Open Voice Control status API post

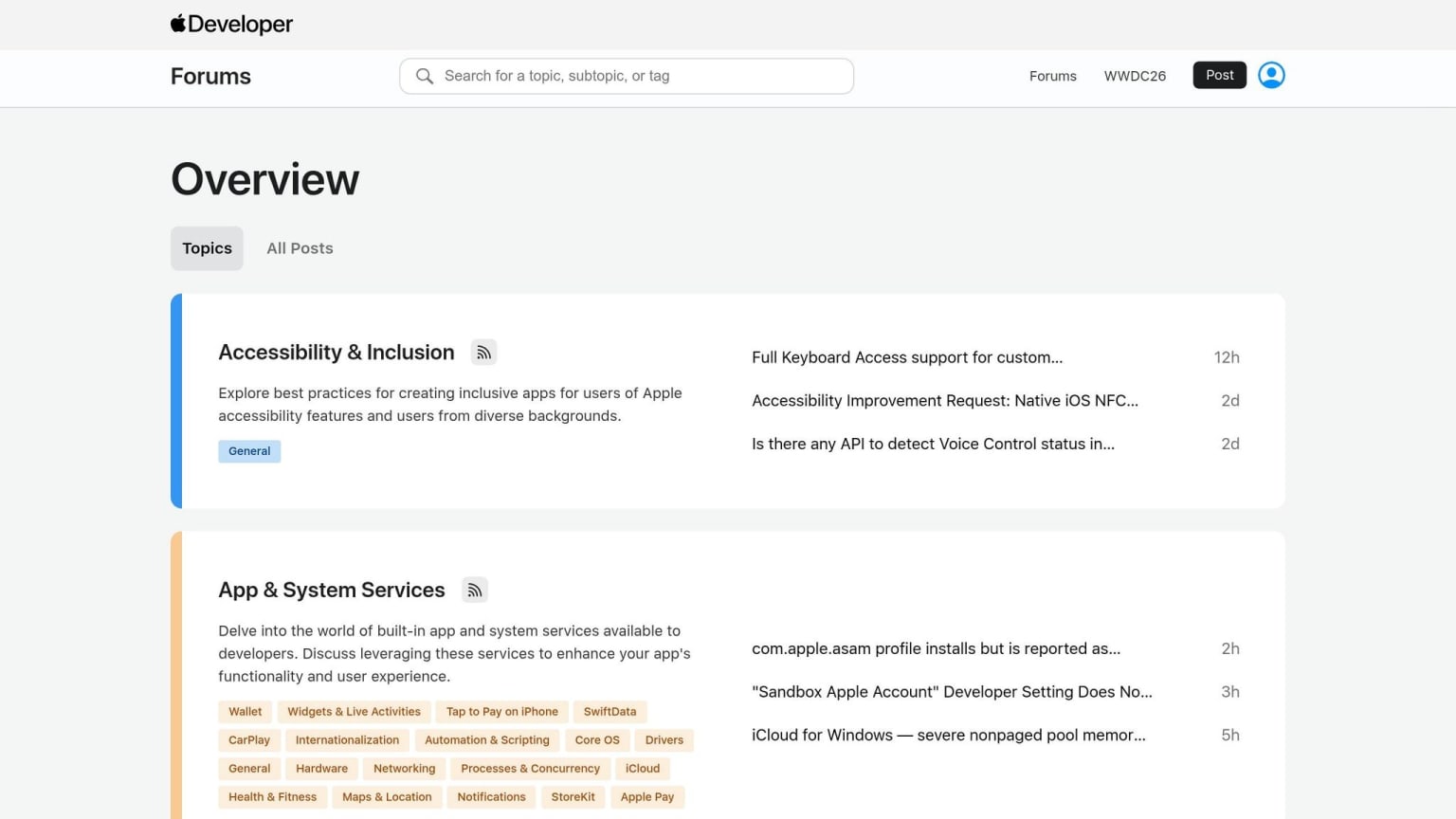pos(933,444)
